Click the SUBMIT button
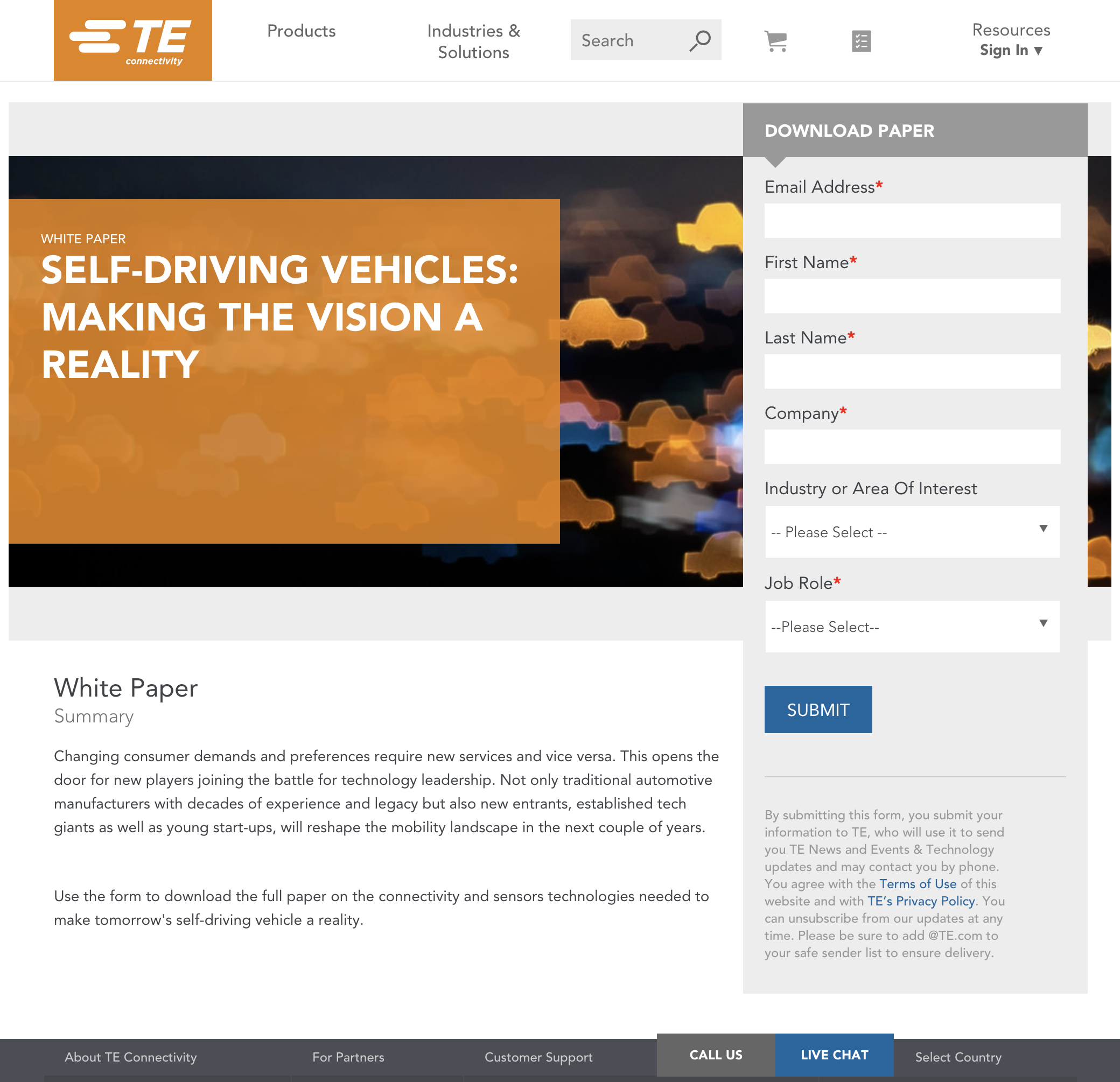Image resolution: width=1120 pixels, height=1082 pixels. 818,709
